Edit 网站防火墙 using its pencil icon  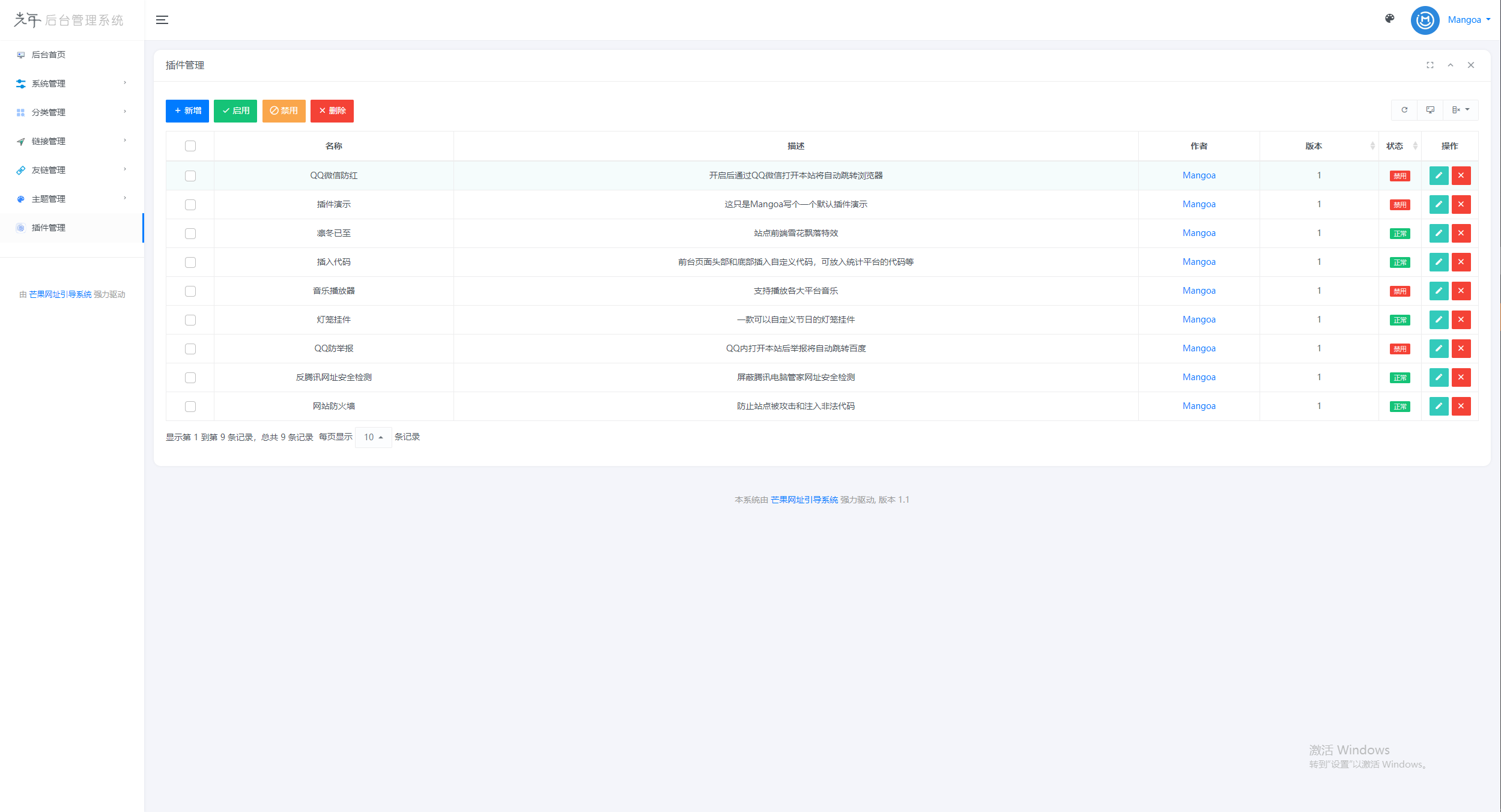(1439, 406)
